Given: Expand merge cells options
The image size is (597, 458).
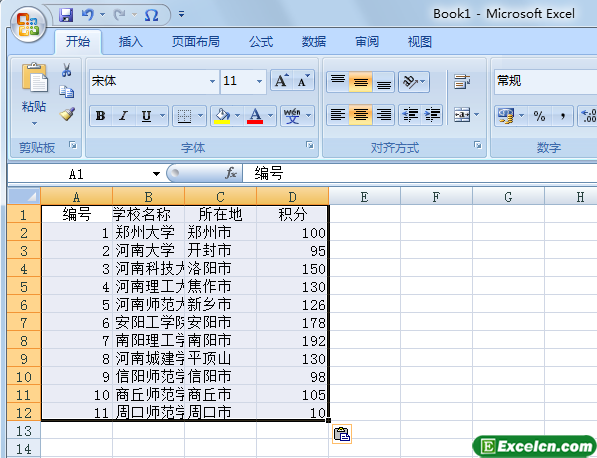Looking at the screenshot, I should 477,115.
